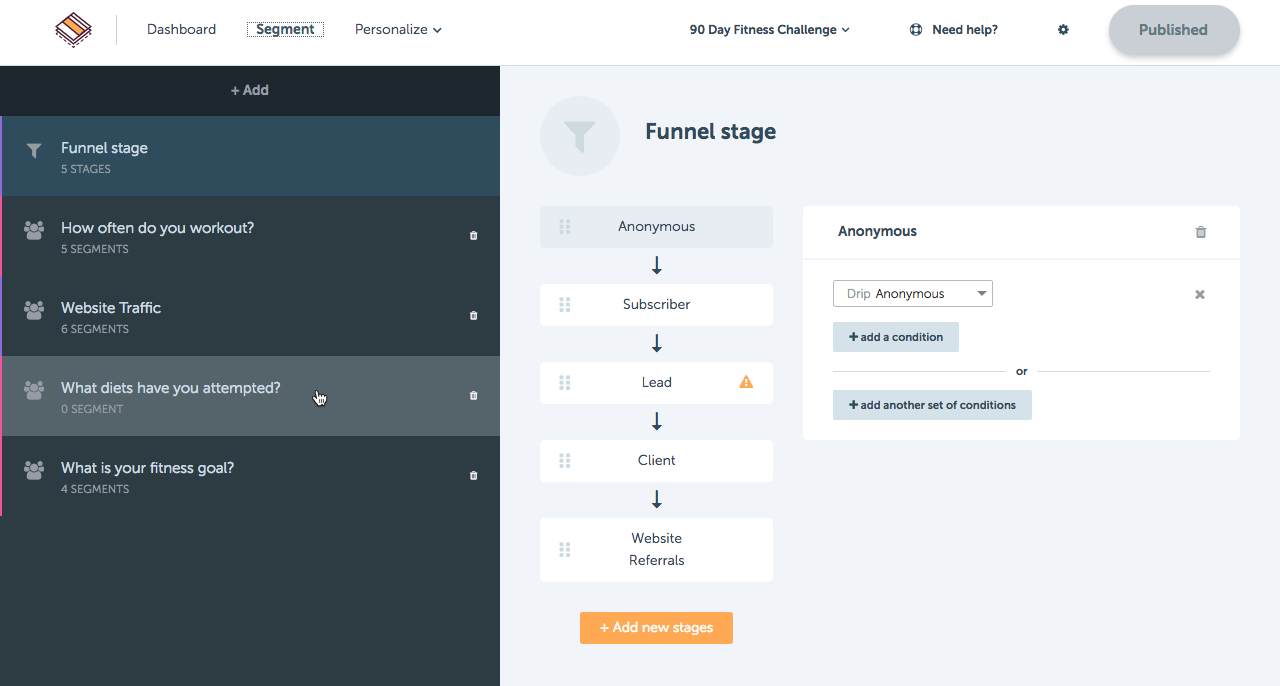
Task: Delete What is your fitness goal? group
Action: coord(474,476)
